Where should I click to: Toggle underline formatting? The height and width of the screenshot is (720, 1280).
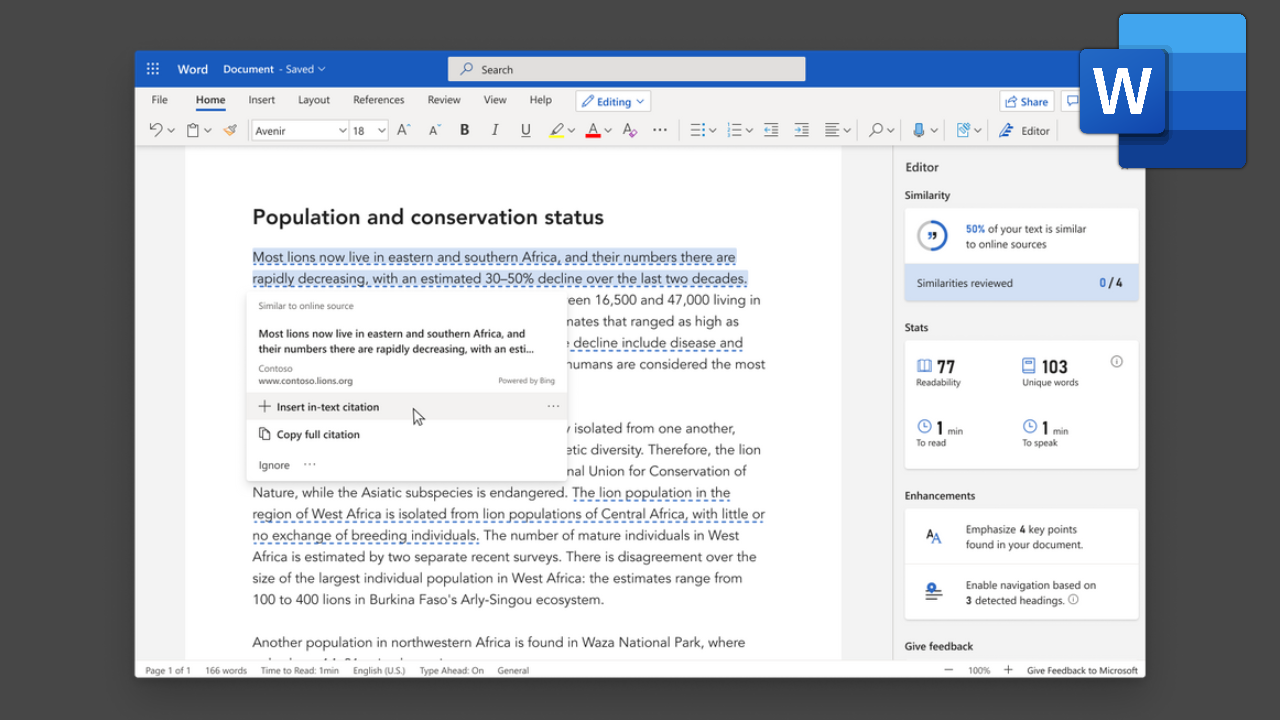(x=526, y=130)
